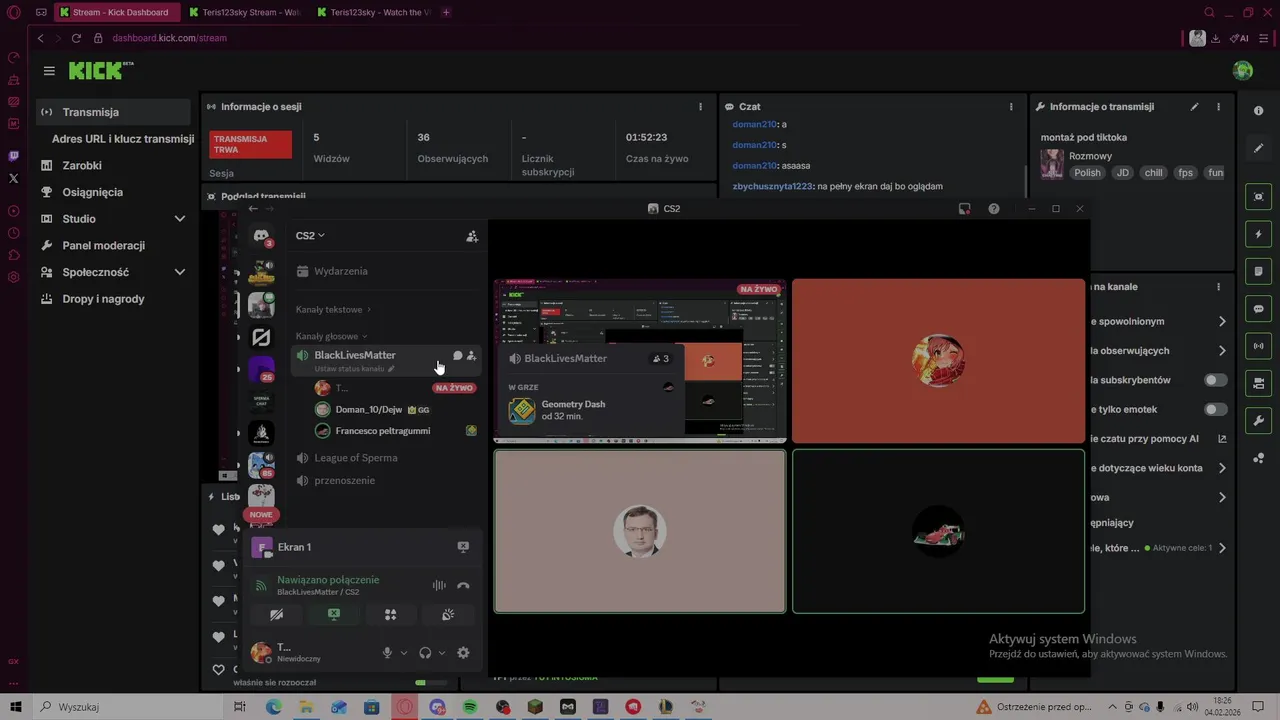Click the lightning icon in right Kick toolbar
Image resolution: width=1280 pixels, height=720 pixels.
point(1259,234)
